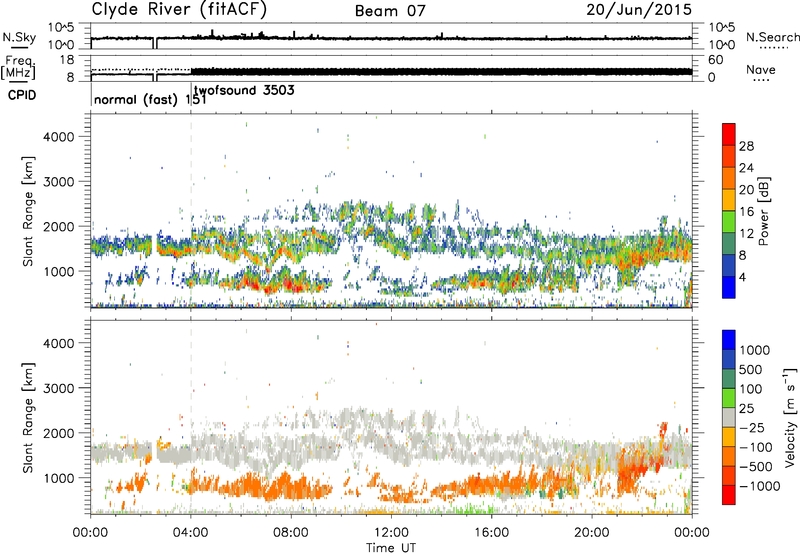Click the '16:00' time axis label
The height and width of the screenshot is (554, 800).
(491, 533)
